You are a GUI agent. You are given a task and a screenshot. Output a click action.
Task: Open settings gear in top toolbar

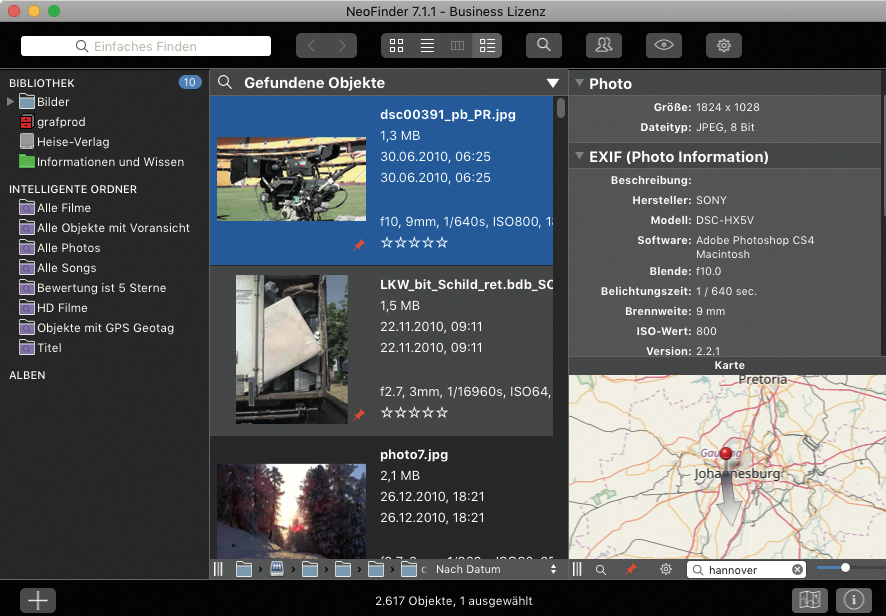coord(723,46)
